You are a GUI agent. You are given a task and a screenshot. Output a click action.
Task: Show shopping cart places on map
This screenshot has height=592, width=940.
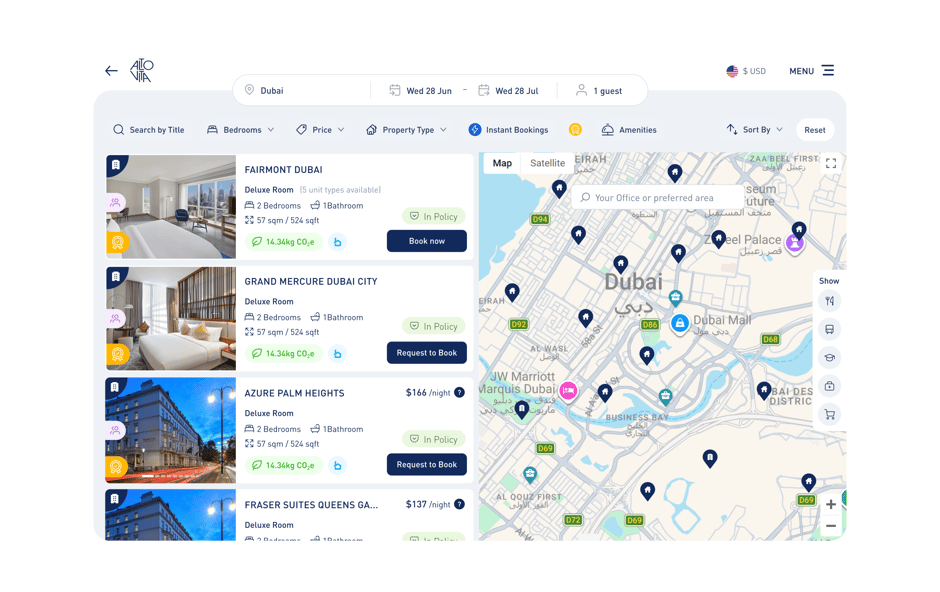[829, 414]
